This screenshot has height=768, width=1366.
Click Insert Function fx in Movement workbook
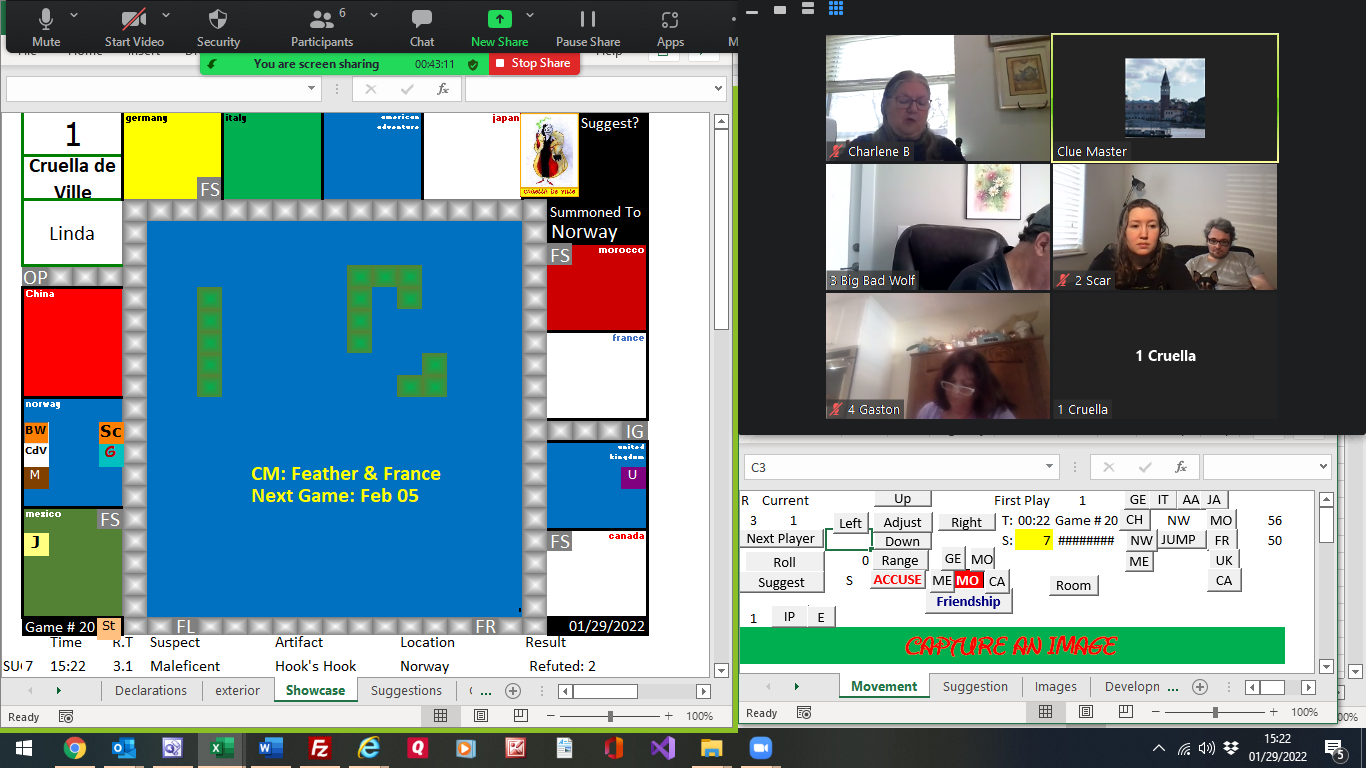(x=1181, y=467)
